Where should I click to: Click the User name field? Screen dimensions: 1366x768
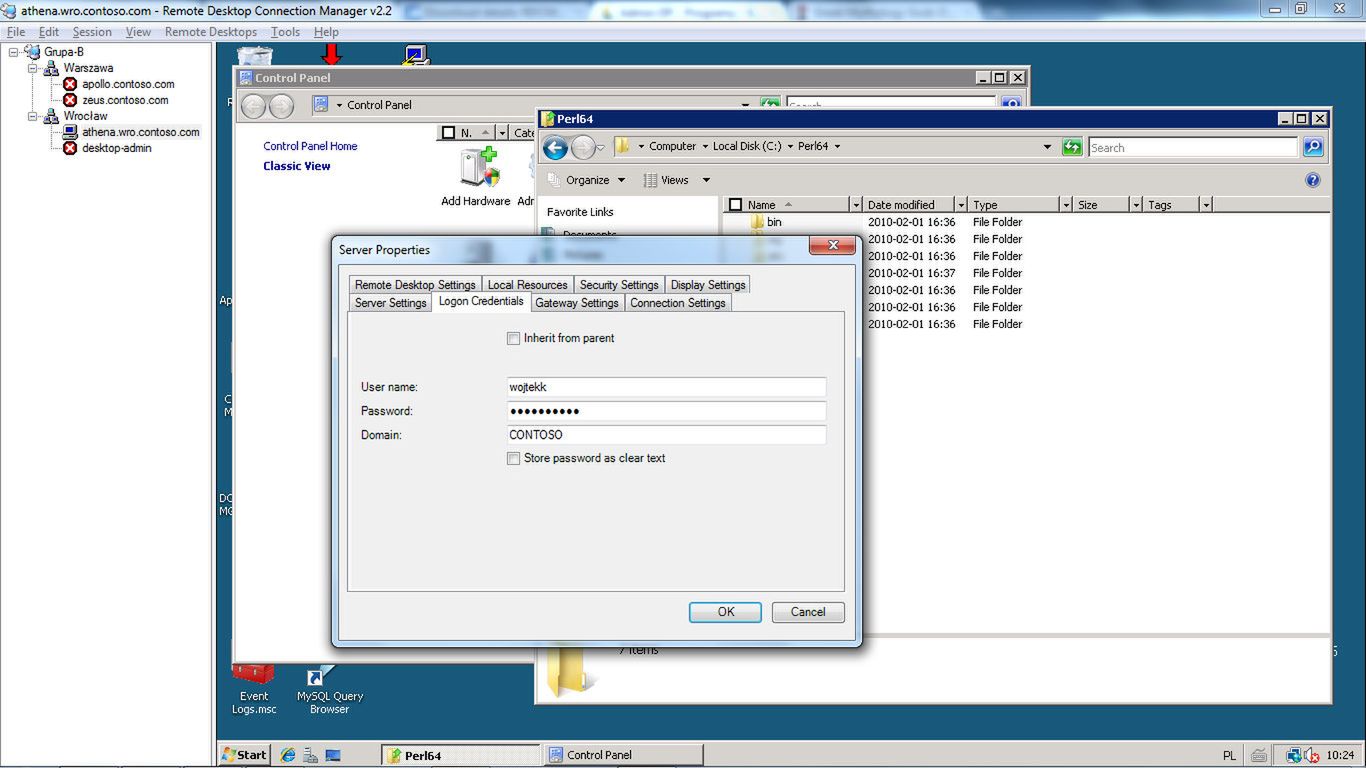pos(666,387)
